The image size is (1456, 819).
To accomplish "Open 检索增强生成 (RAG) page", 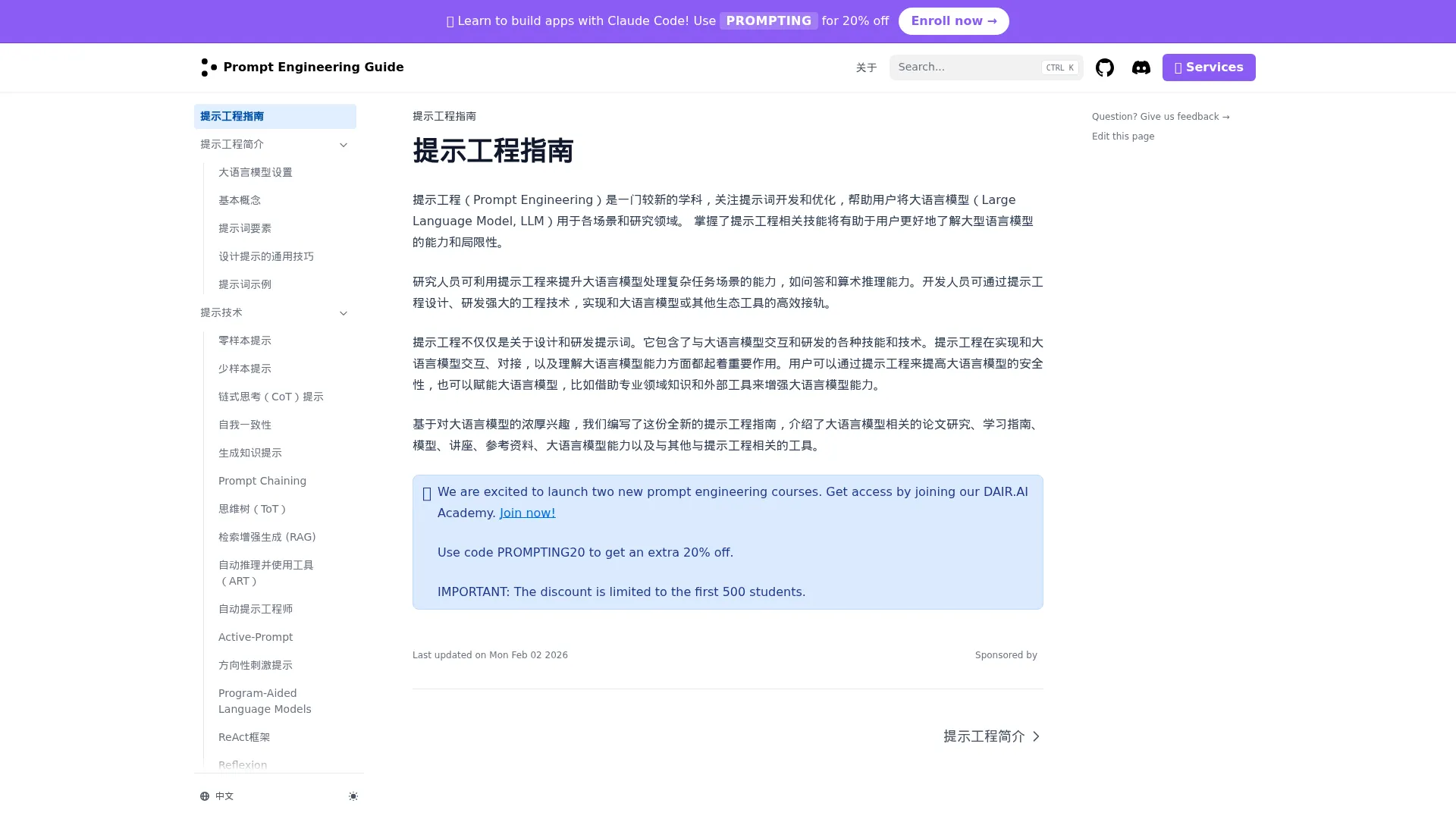I will (284, 537).
